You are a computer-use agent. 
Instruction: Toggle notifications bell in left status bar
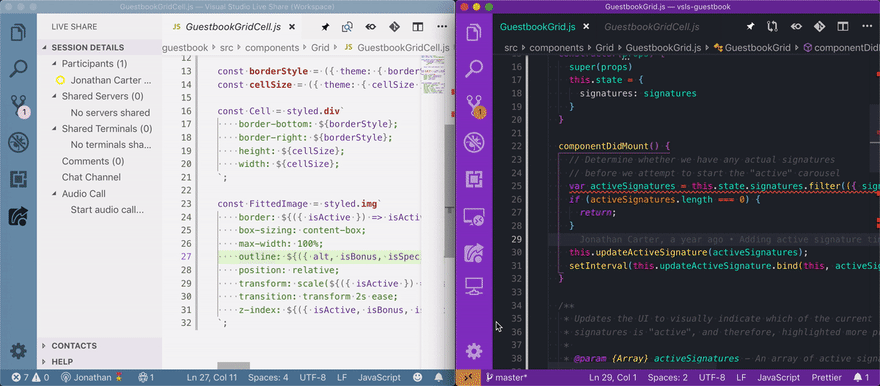438,378
